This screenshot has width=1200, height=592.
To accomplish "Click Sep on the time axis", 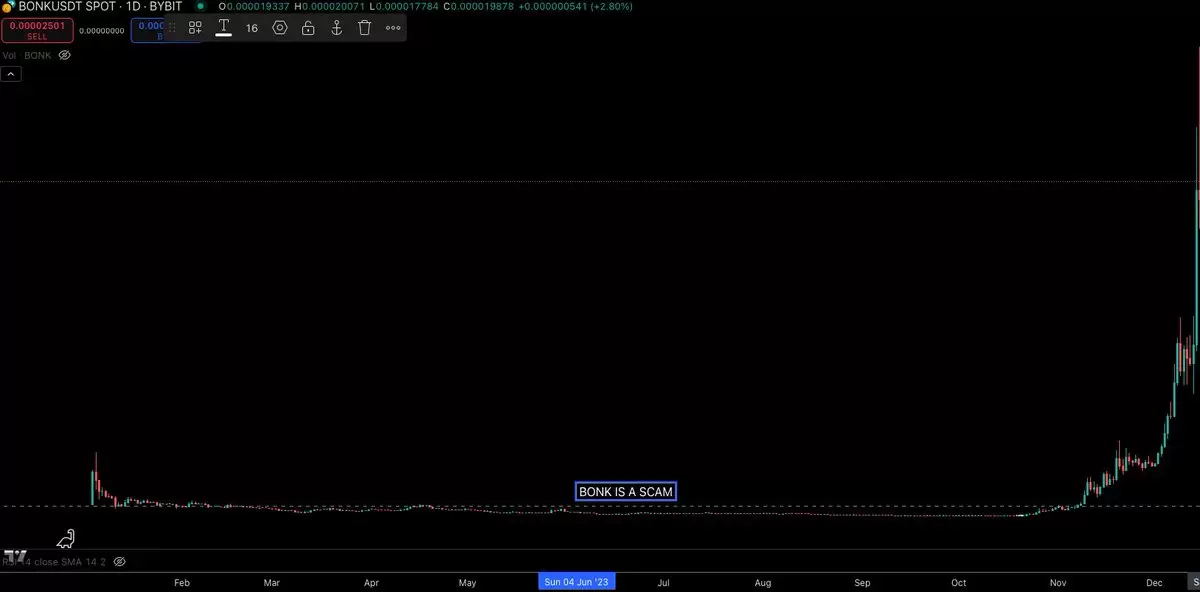I will point(863,581).
